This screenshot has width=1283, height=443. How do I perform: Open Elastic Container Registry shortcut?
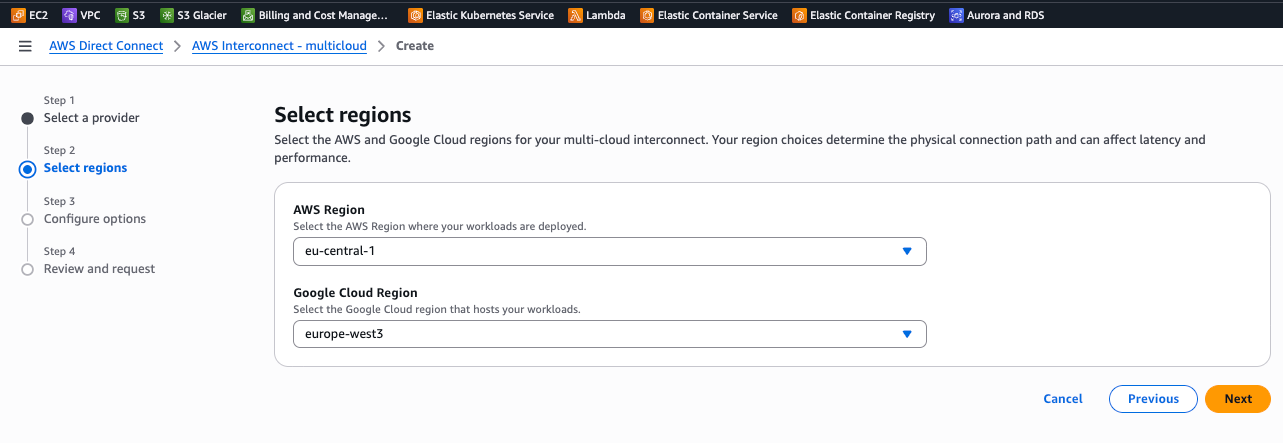[863, 15]
